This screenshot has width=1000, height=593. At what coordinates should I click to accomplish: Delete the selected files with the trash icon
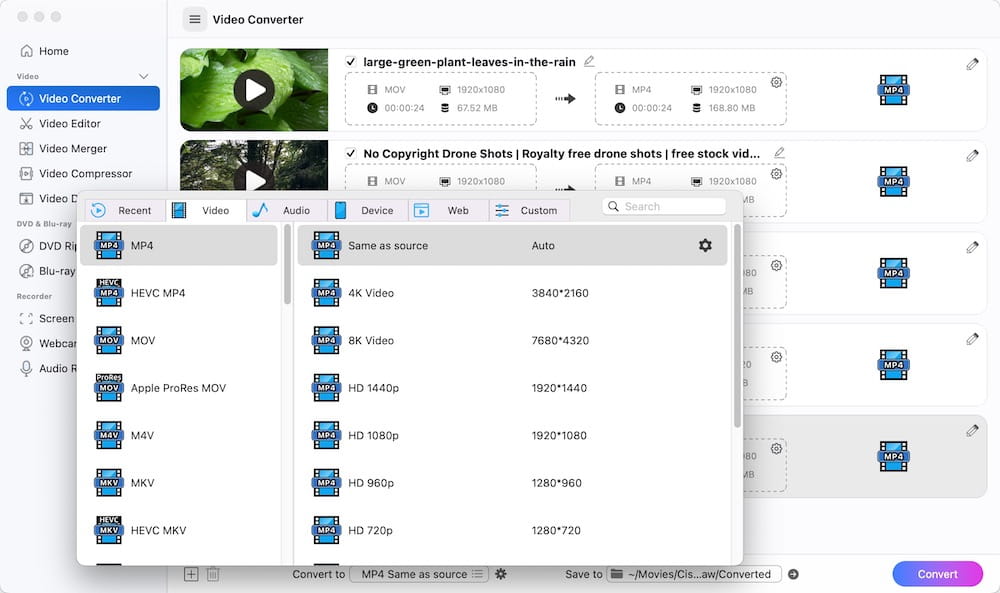pyautogui.click(x=213, y=574)
